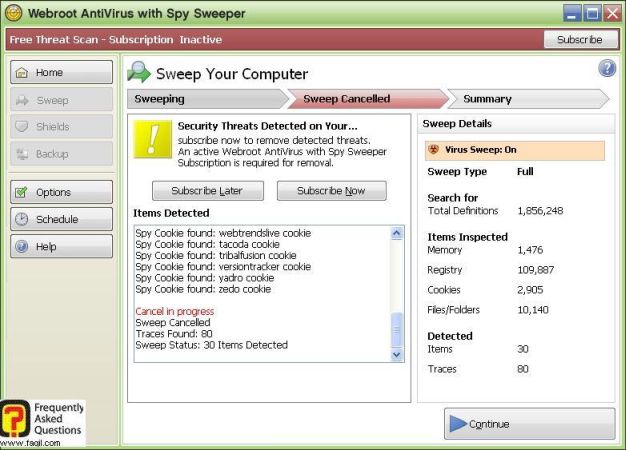Click the Sweep arrow icon in sidebar
Viewport: 626px width, 450px height.
[22, 100]
